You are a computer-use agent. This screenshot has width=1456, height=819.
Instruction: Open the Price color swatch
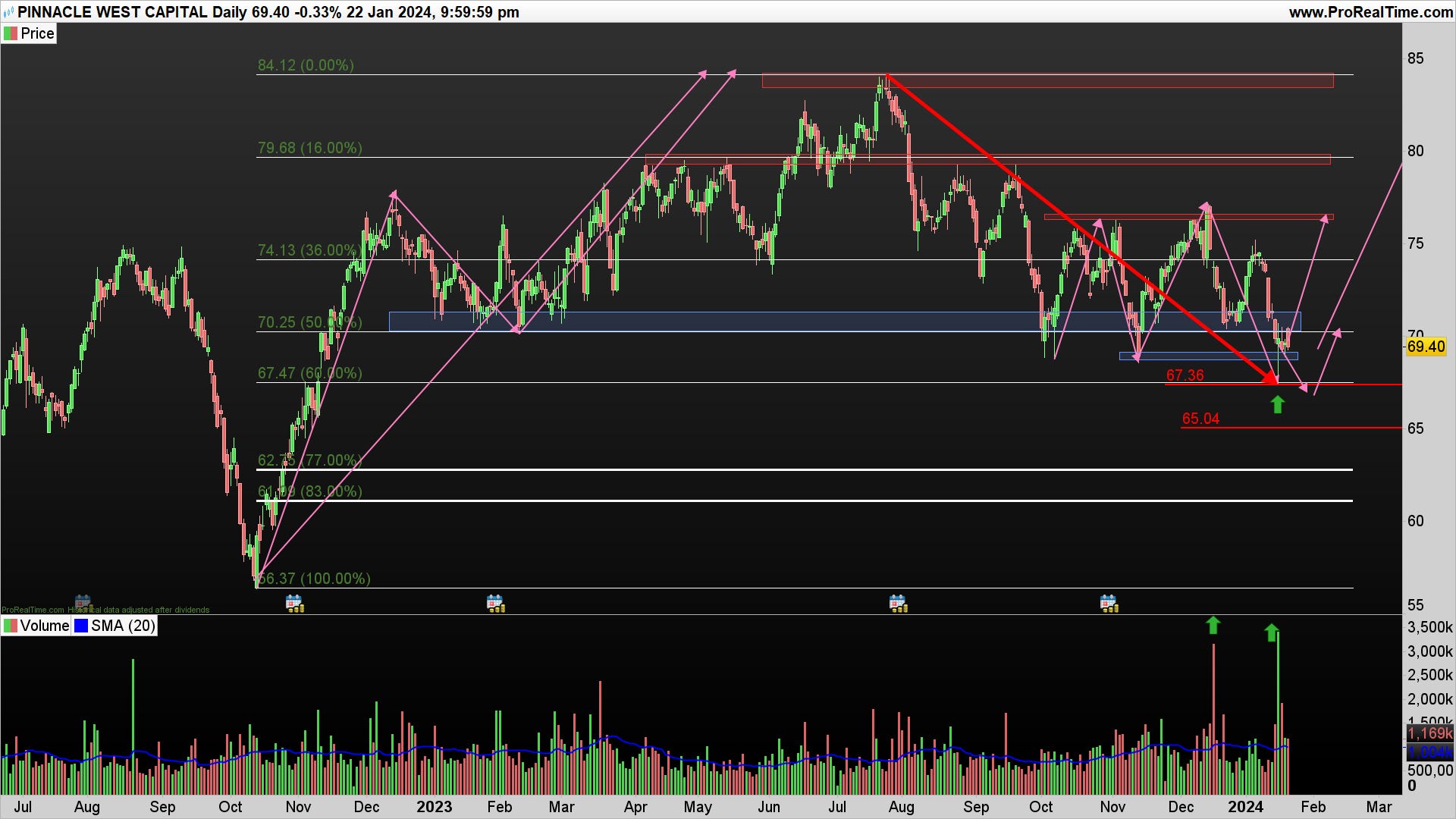pyautogui.click(x=11, y=33)
